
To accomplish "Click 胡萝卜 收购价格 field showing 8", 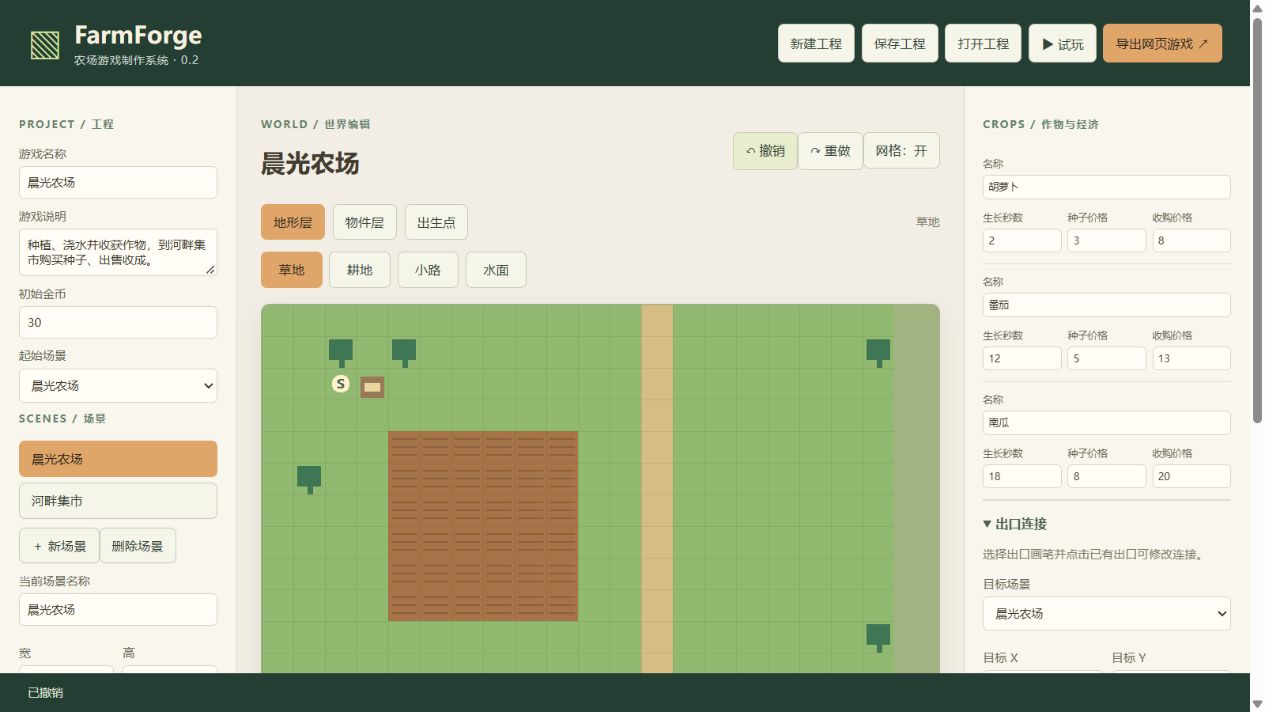I will pos(1191,240).
